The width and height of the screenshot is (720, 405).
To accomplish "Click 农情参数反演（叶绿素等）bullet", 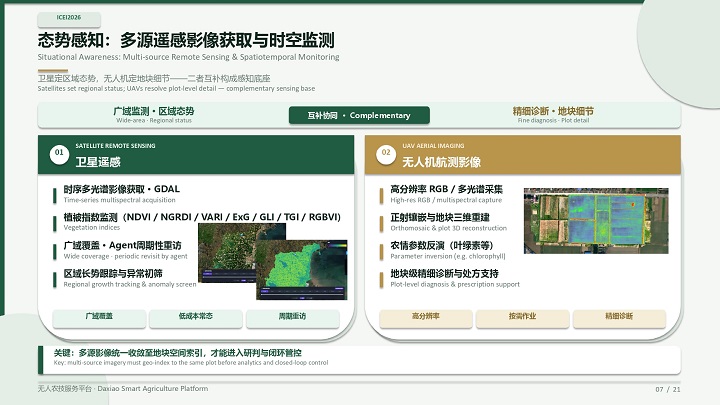I will (442, 245).
